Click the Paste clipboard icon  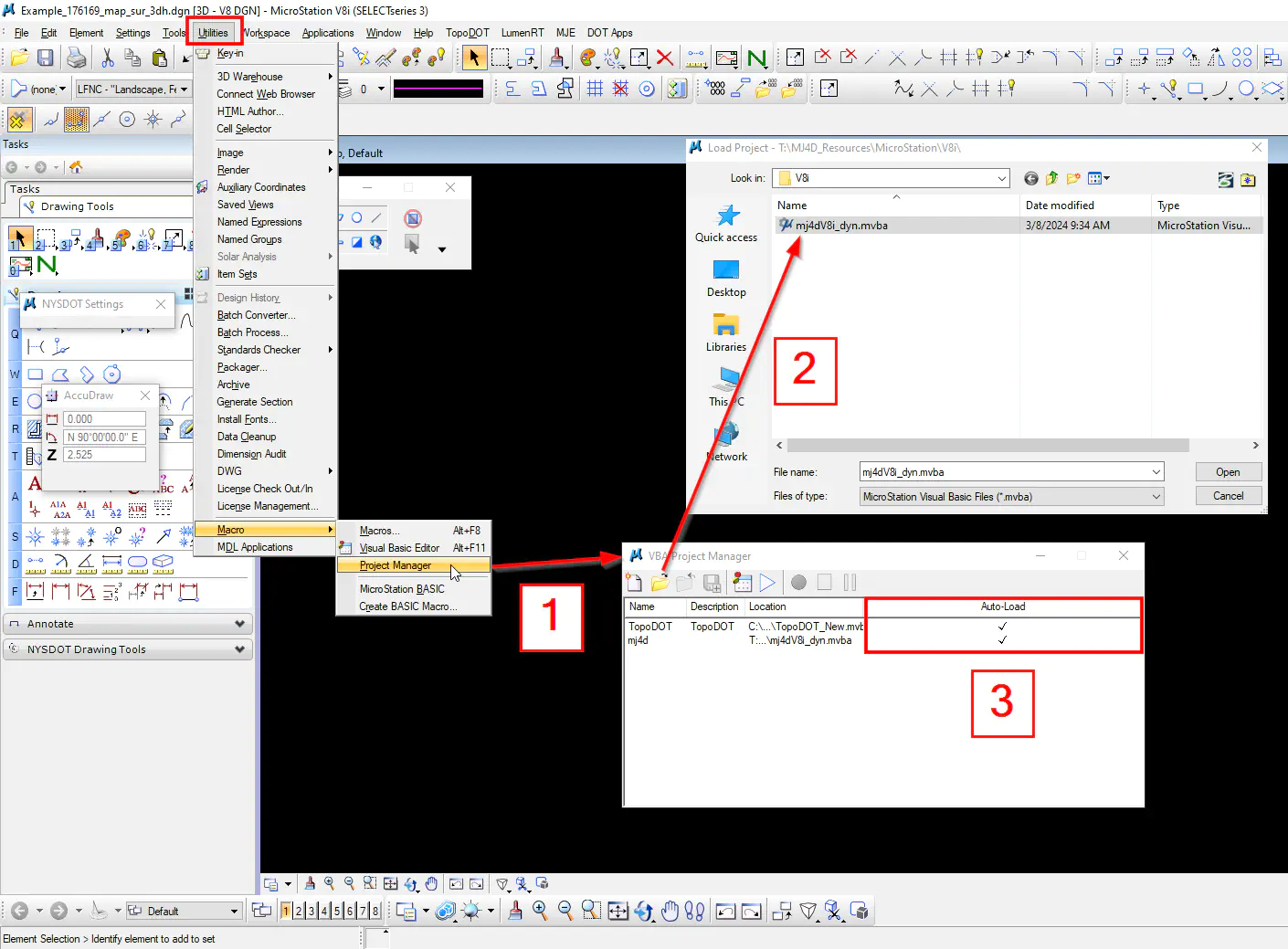point(159,58)
